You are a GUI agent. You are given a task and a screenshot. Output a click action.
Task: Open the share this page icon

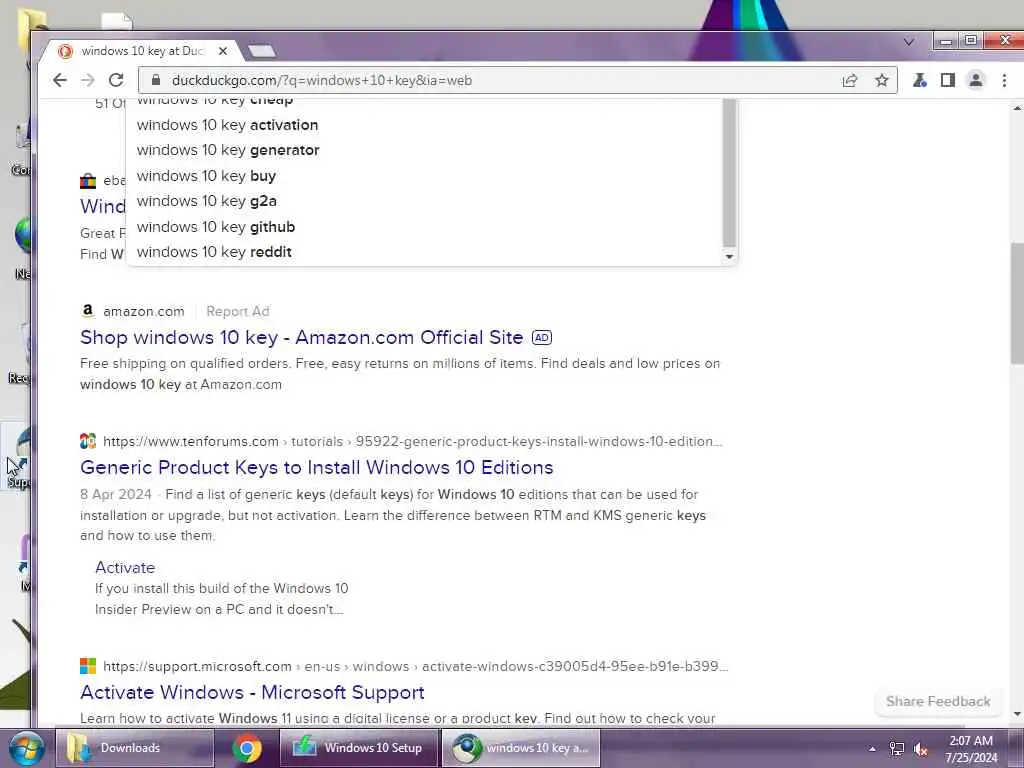pos(850,80)
